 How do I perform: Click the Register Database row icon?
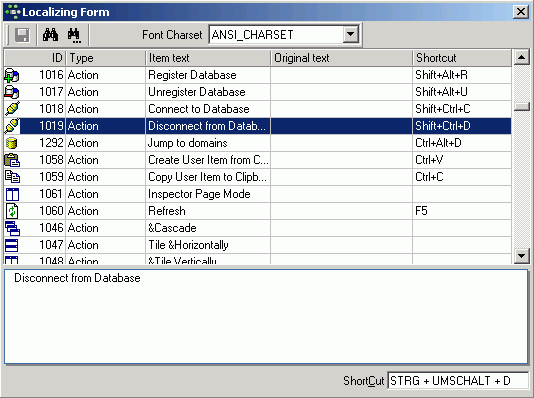(12, 75)
